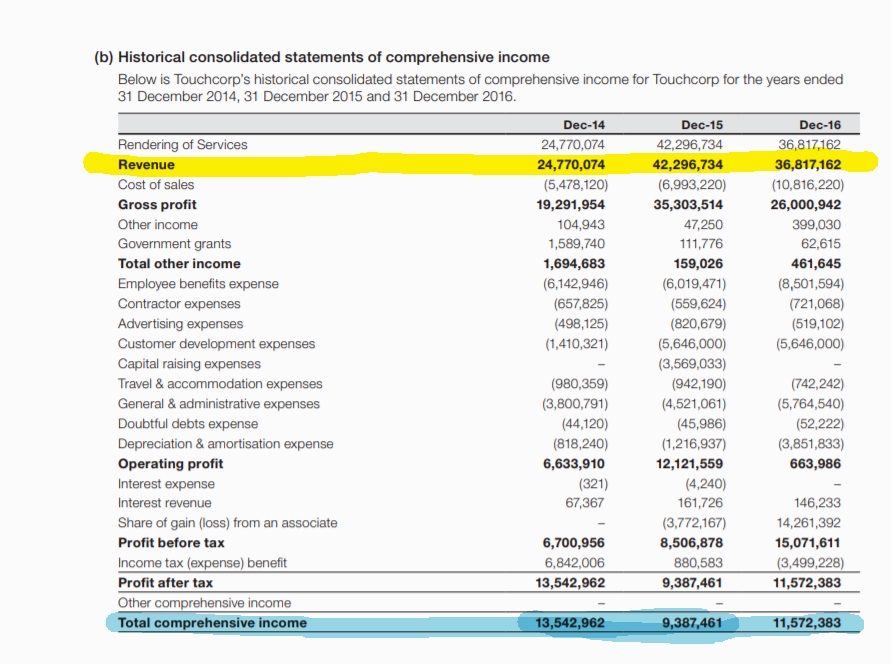Screen dimensions: 891x664
Task: Click 'Share of gain (loss) from an associate'
Action: click(227, 523)
